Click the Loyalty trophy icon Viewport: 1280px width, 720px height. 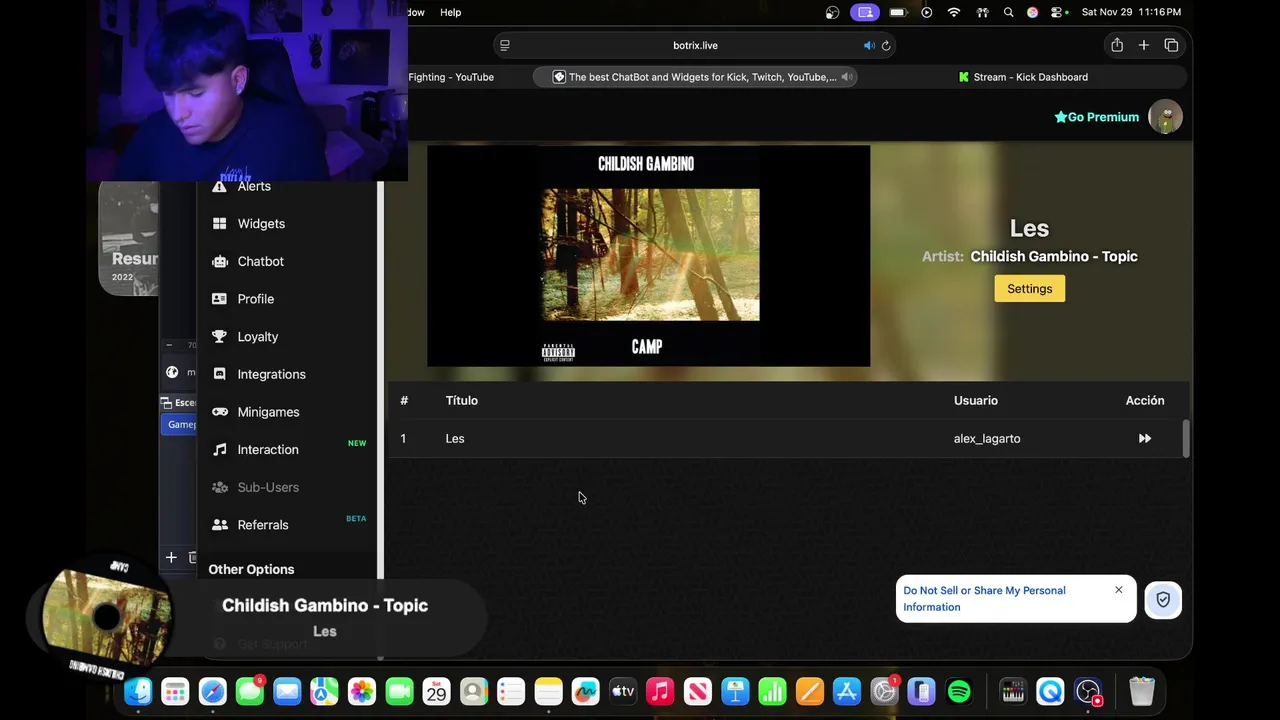220,337
